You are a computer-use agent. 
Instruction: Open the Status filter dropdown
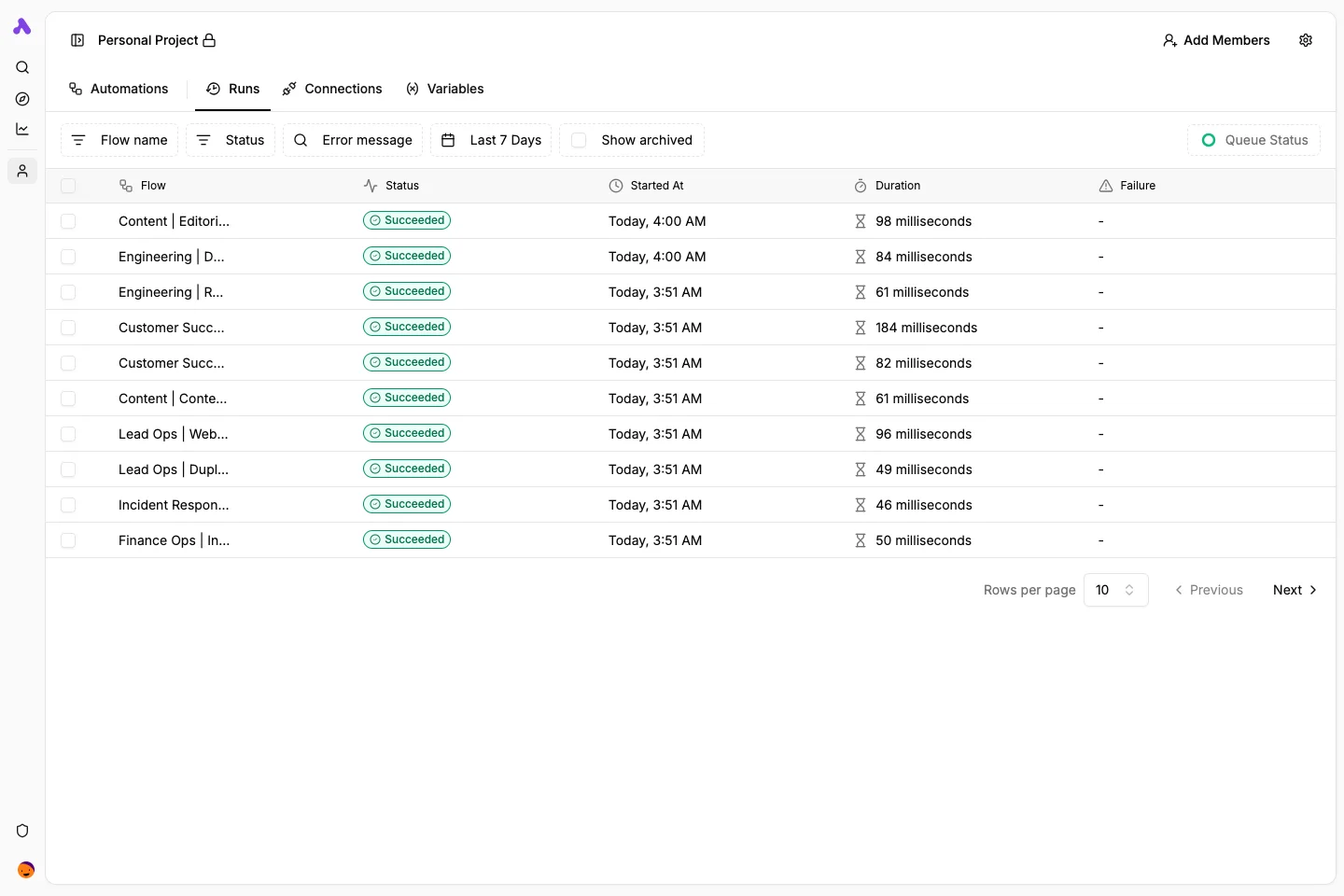point(231,140)
